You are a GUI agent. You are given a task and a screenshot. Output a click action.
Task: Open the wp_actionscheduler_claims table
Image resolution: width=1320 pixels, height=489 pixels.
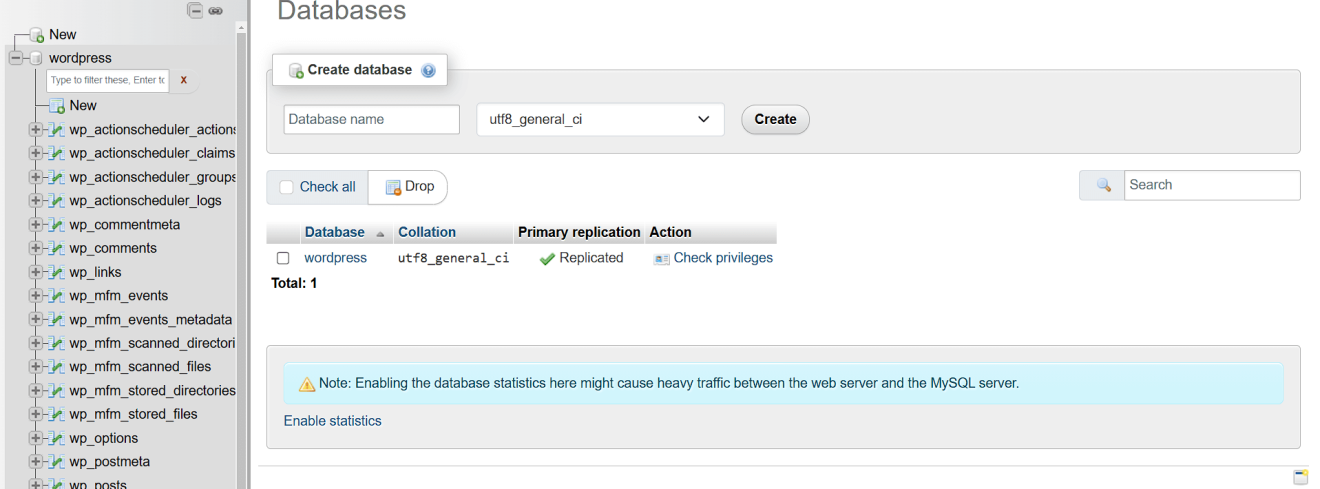tap(152, 153)
